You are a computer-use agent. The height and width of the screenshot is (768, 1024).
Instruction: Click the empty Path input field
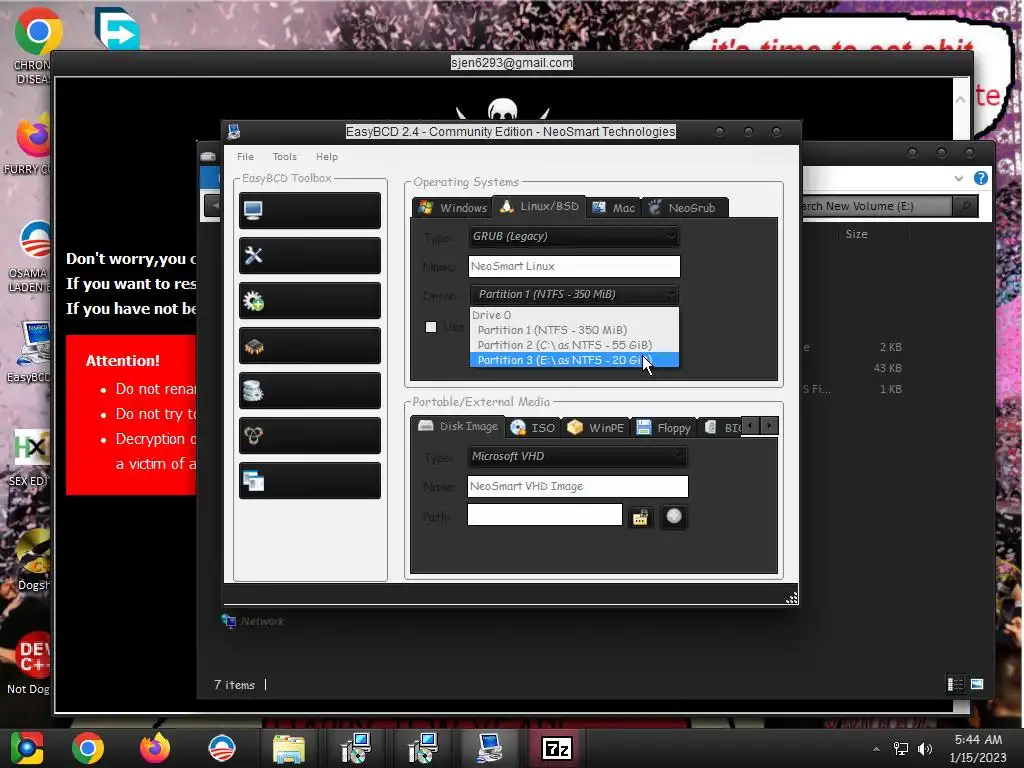point(545,515)
